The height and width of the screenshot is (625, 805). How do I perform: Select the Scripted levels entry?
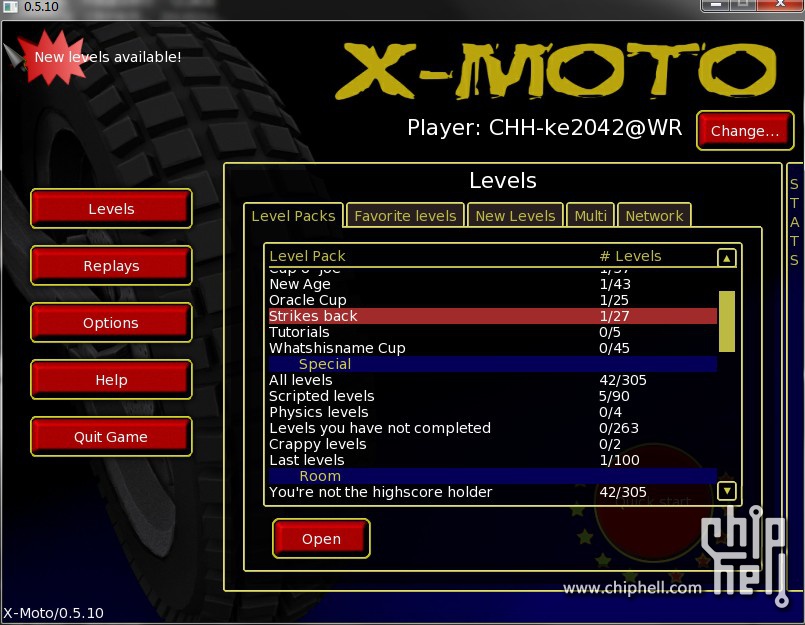point(493,396)
